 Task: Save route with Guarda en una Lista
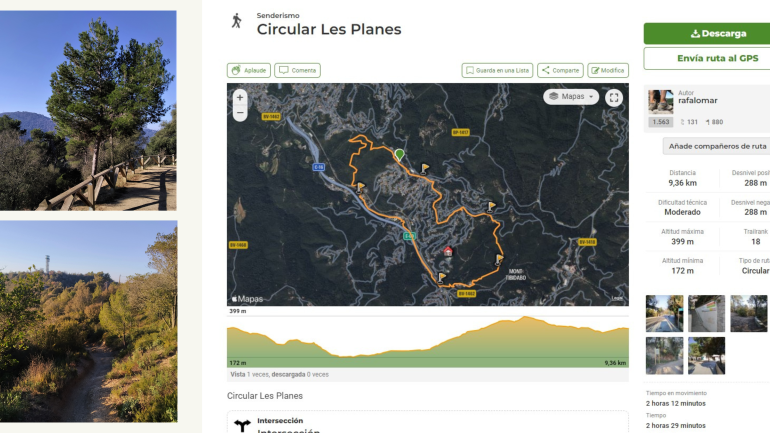pyautogui.click(x=497, y=70)
